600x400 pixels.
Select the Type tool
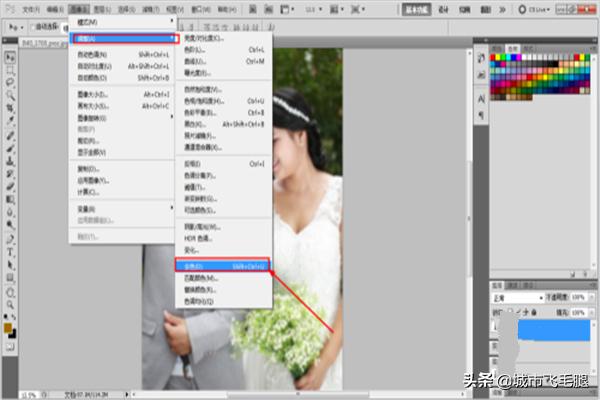coord(10,252)
